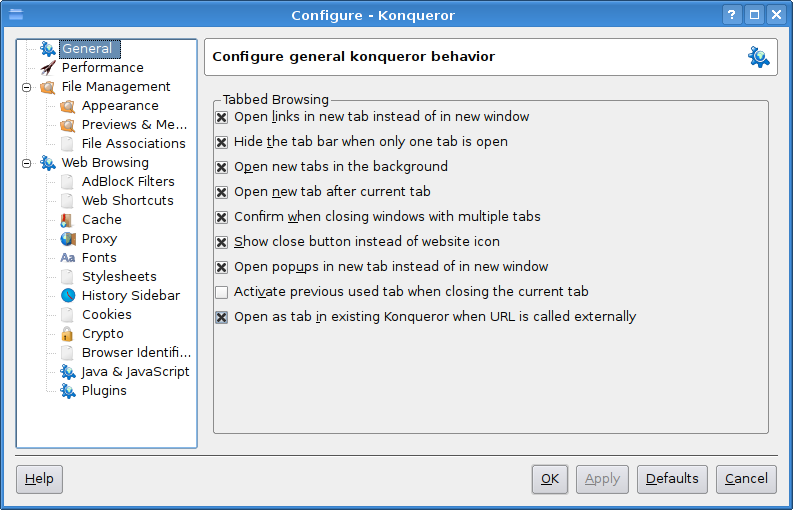Toggle 'Open as tab in existing Konqueror'
The width and height of the screenshot is (793, 510).
[x=222, y=317]
